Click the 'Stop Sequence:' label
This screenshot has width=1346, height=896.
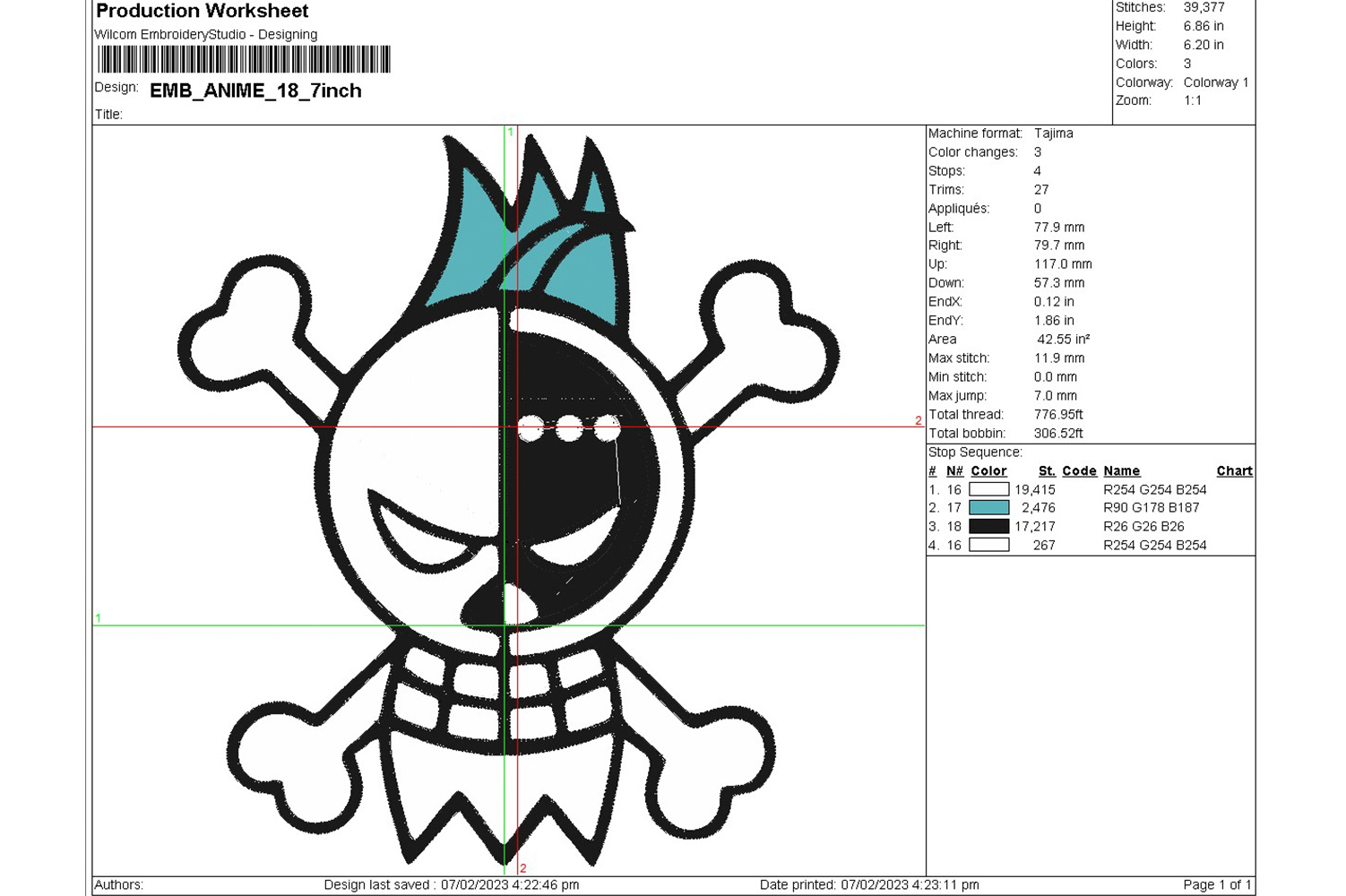tap(975, 452)
